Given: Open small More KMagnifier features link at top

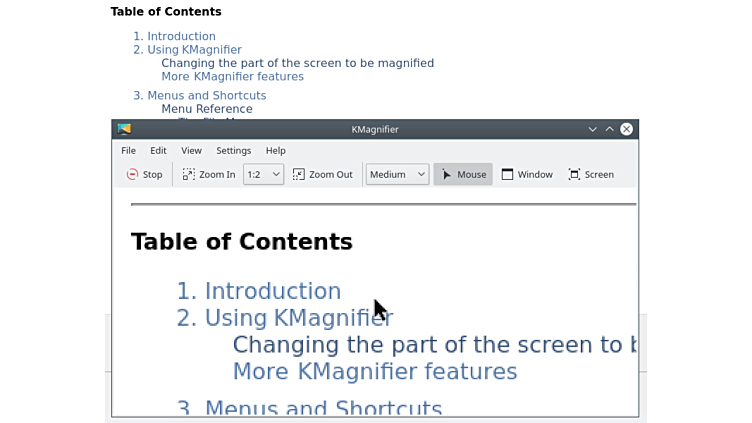Looking at the screenshot, I should [232, 76].
